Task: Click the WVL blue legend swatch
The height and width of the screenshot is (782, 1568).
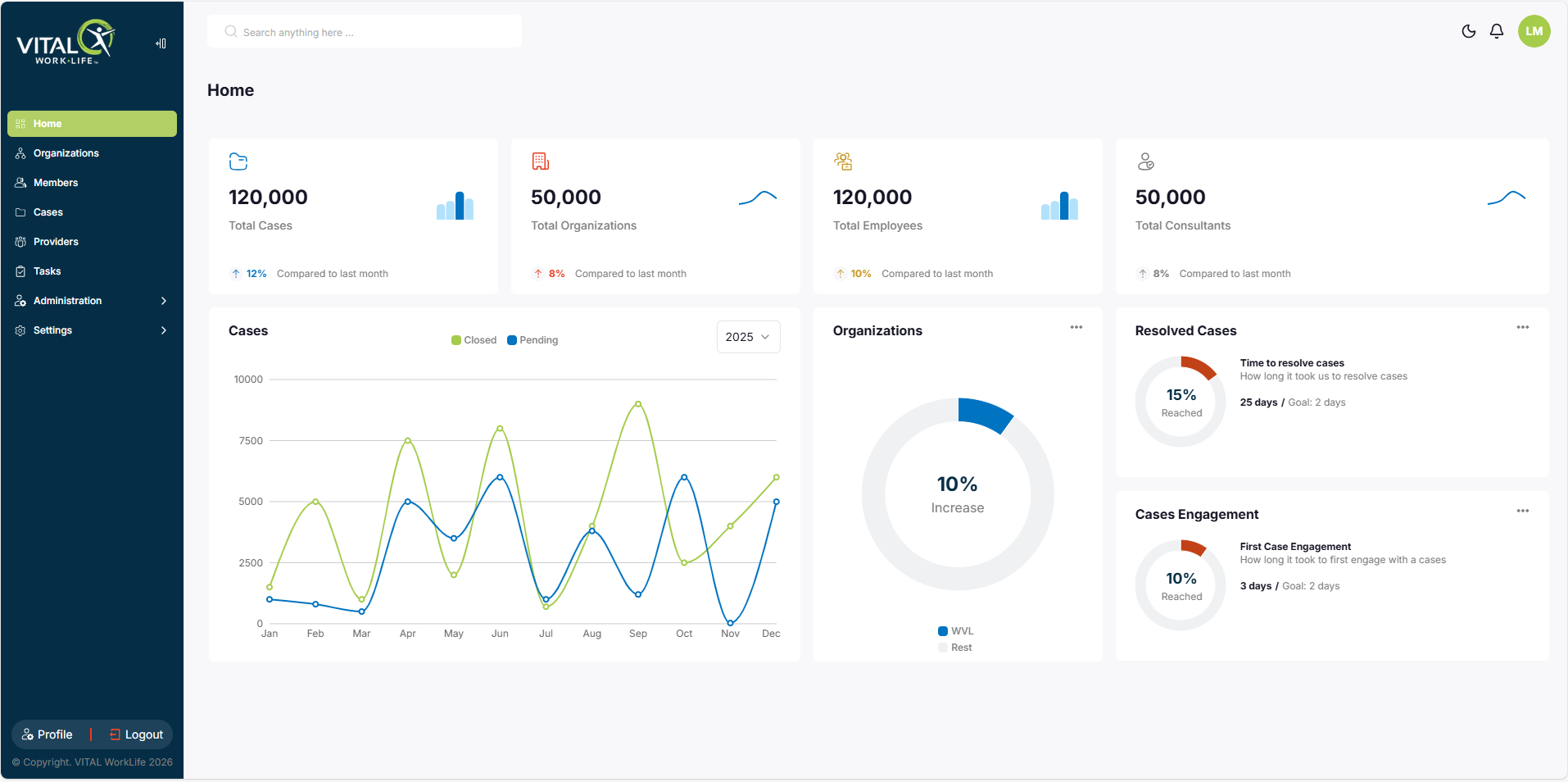Action: click(943, 631)
